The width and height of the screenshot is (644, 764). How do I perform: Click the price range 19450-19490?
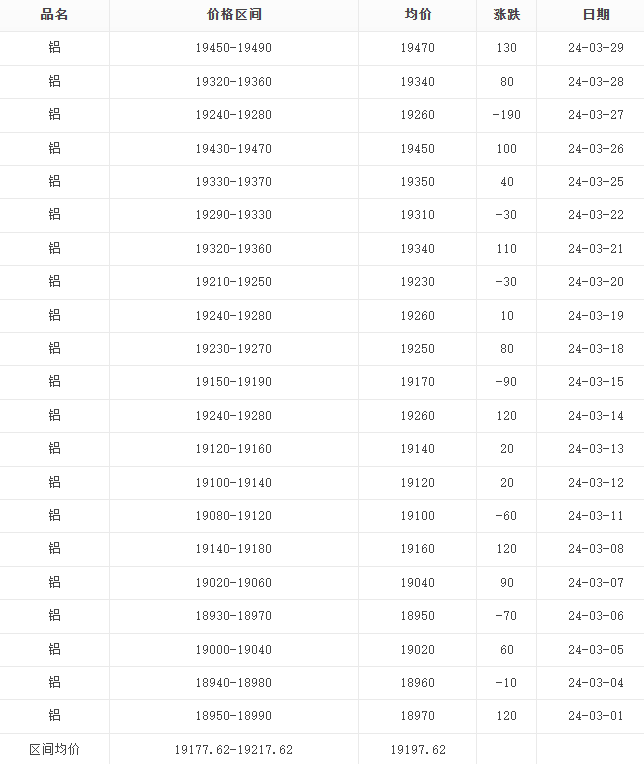(234, 48)
